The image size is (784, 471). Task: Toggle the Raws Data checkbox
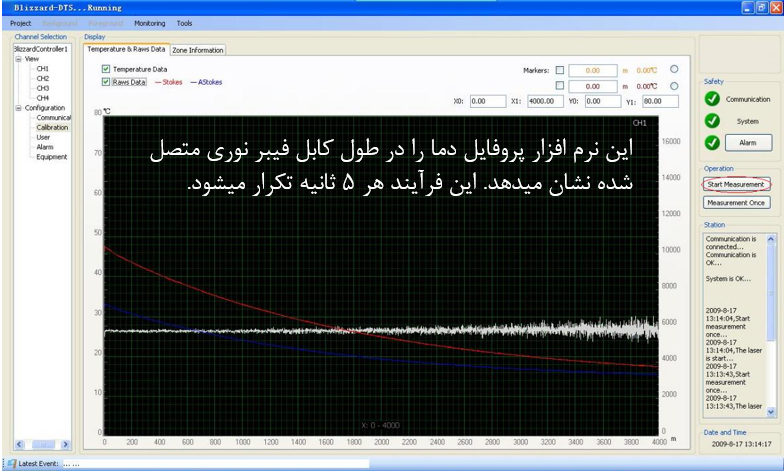106,82
